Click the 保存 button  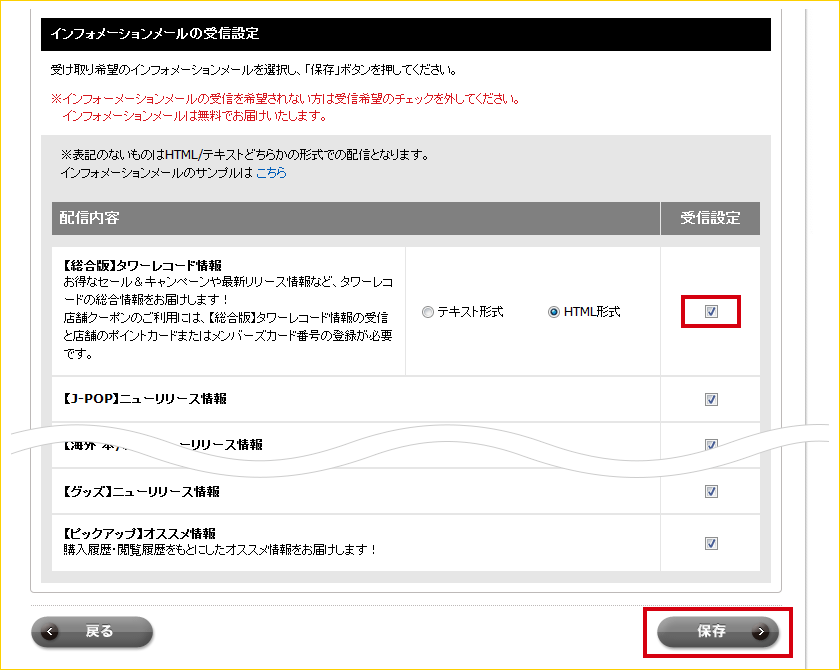[712, 632]
